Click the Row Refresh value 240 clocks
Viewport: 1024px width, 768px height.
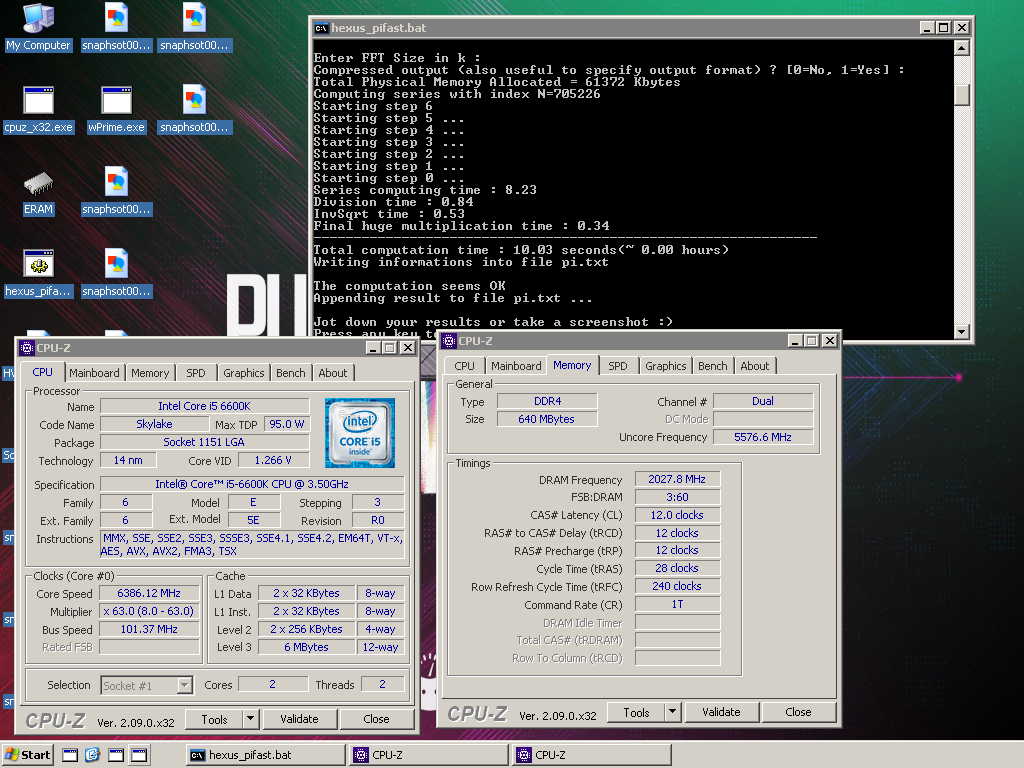677,586
